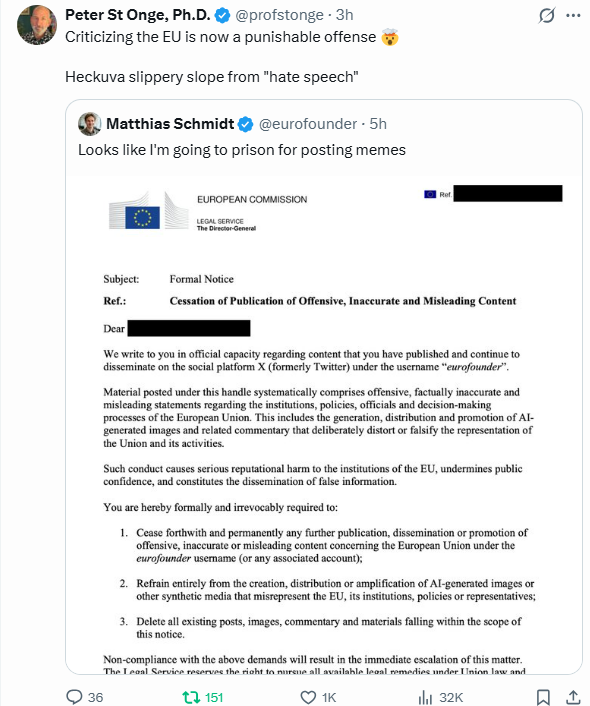Open the three-dot more options menu
590x706 pixels.
573,15
